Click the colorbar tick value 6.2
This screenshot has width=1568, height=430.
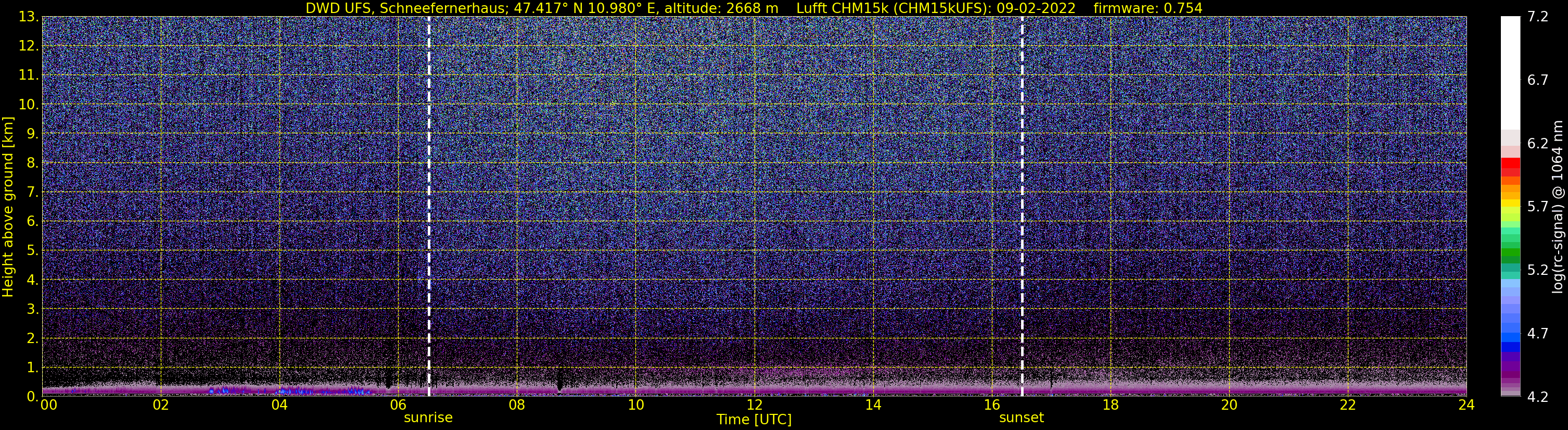click(x=1538, y=144)
